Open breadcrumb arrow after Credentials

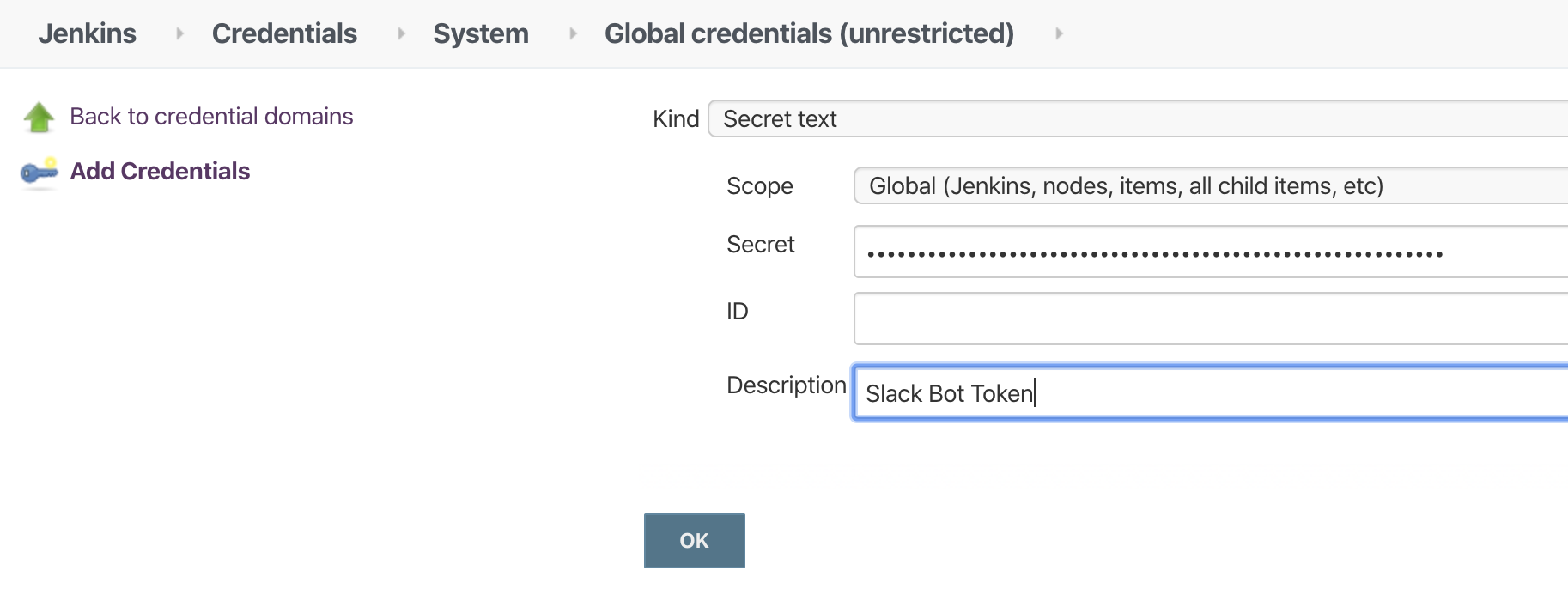(x=401, y=33)
